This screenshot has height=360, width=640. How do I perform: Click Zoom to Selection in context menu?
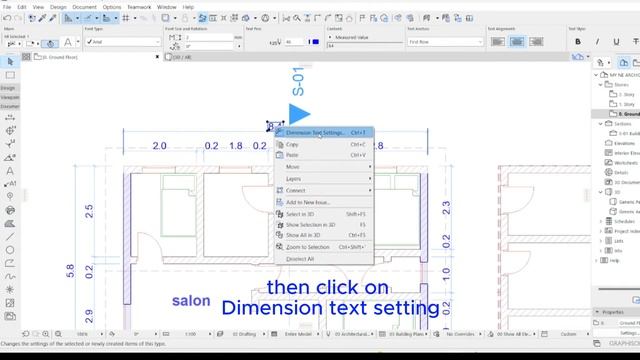pos(324,247)
